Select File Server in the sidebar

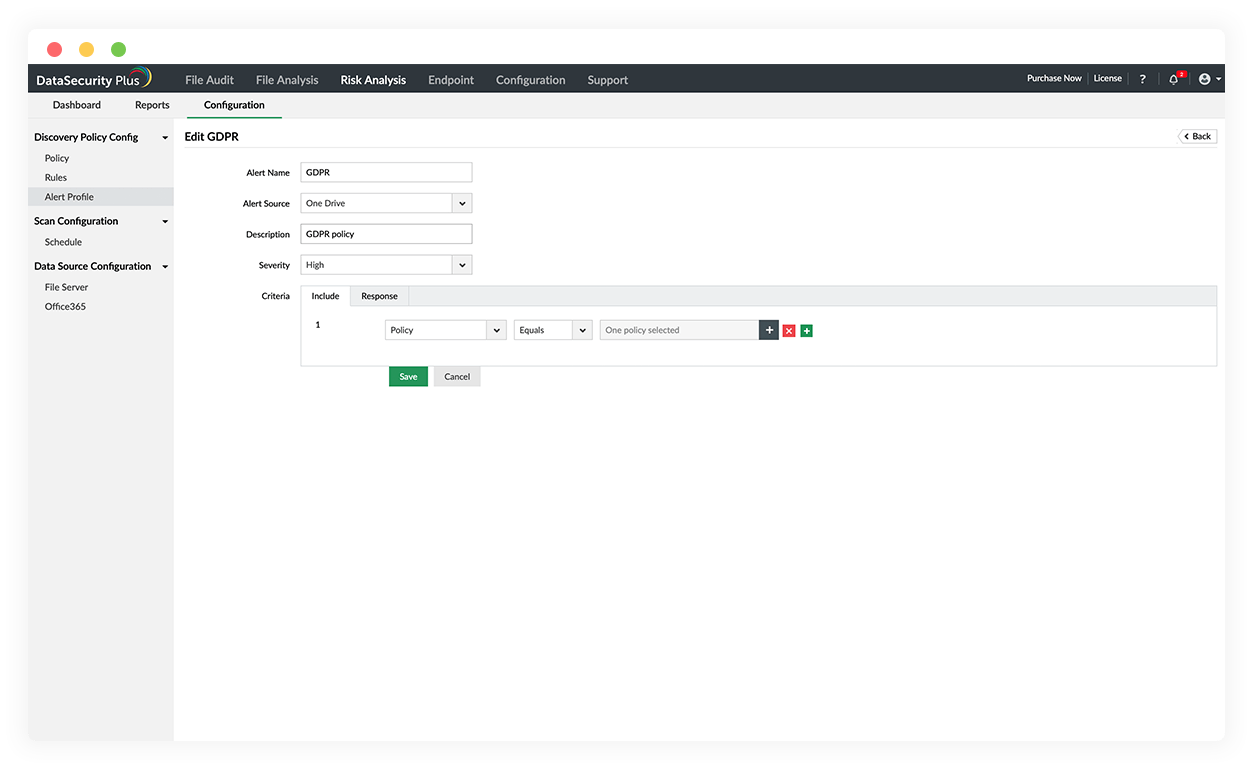(66, 287)
